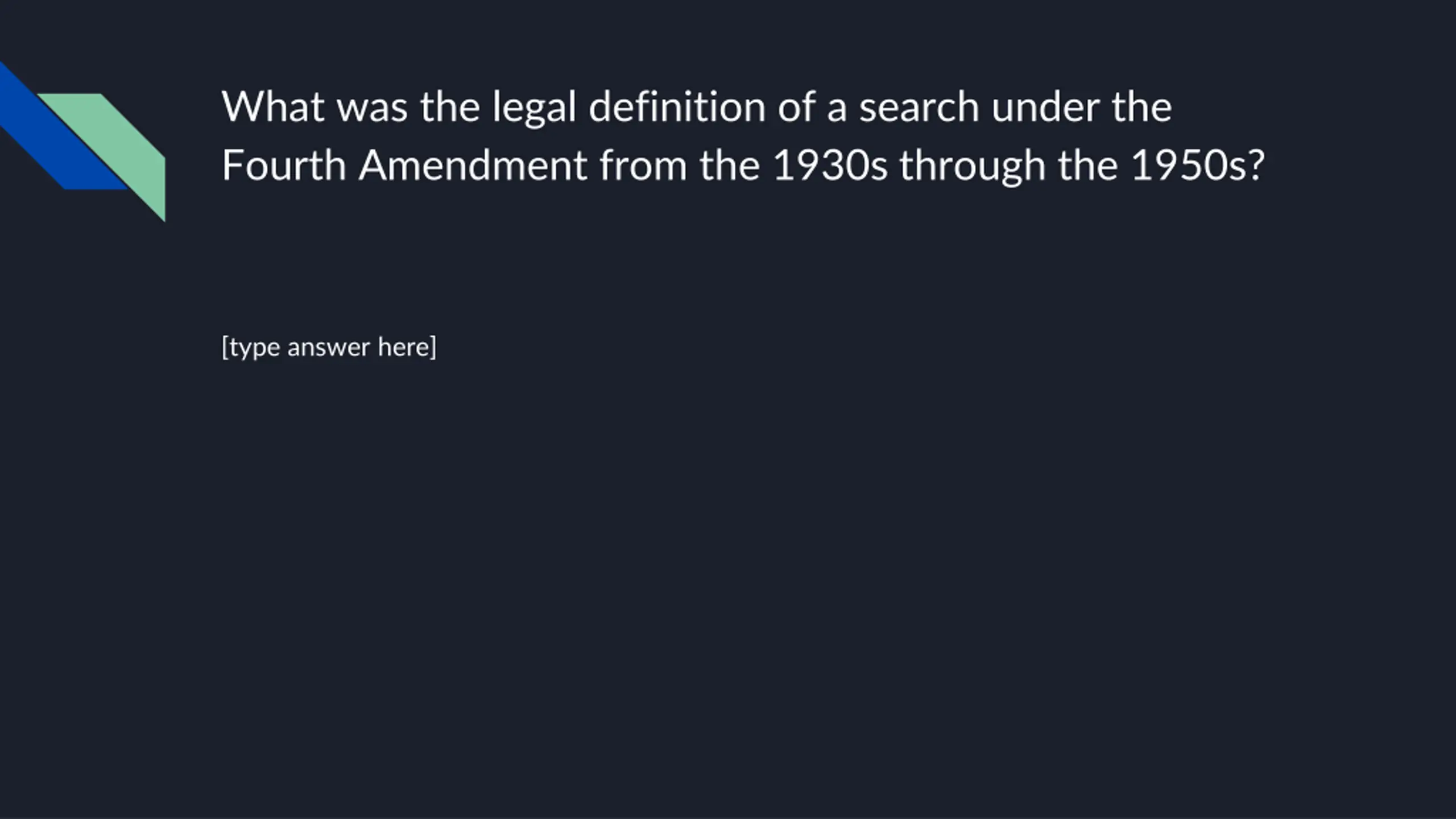Click '[type' at the placeholder's start

coord(250,347)
